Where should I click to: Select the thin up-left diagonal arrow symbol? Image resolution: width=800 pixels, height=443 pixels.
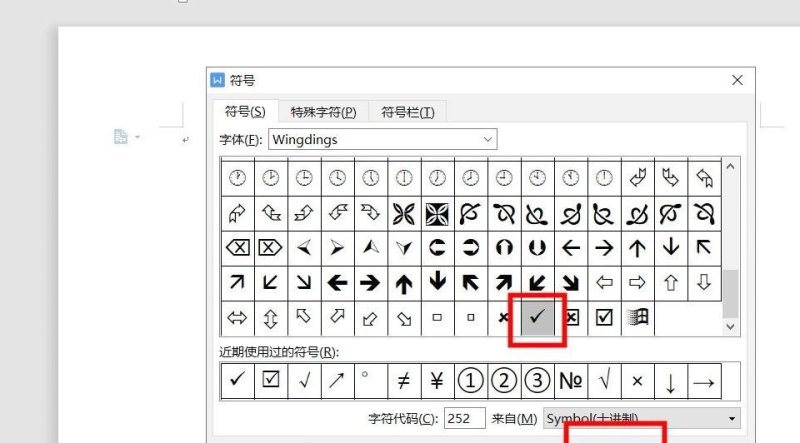click(x=704, y=248)
